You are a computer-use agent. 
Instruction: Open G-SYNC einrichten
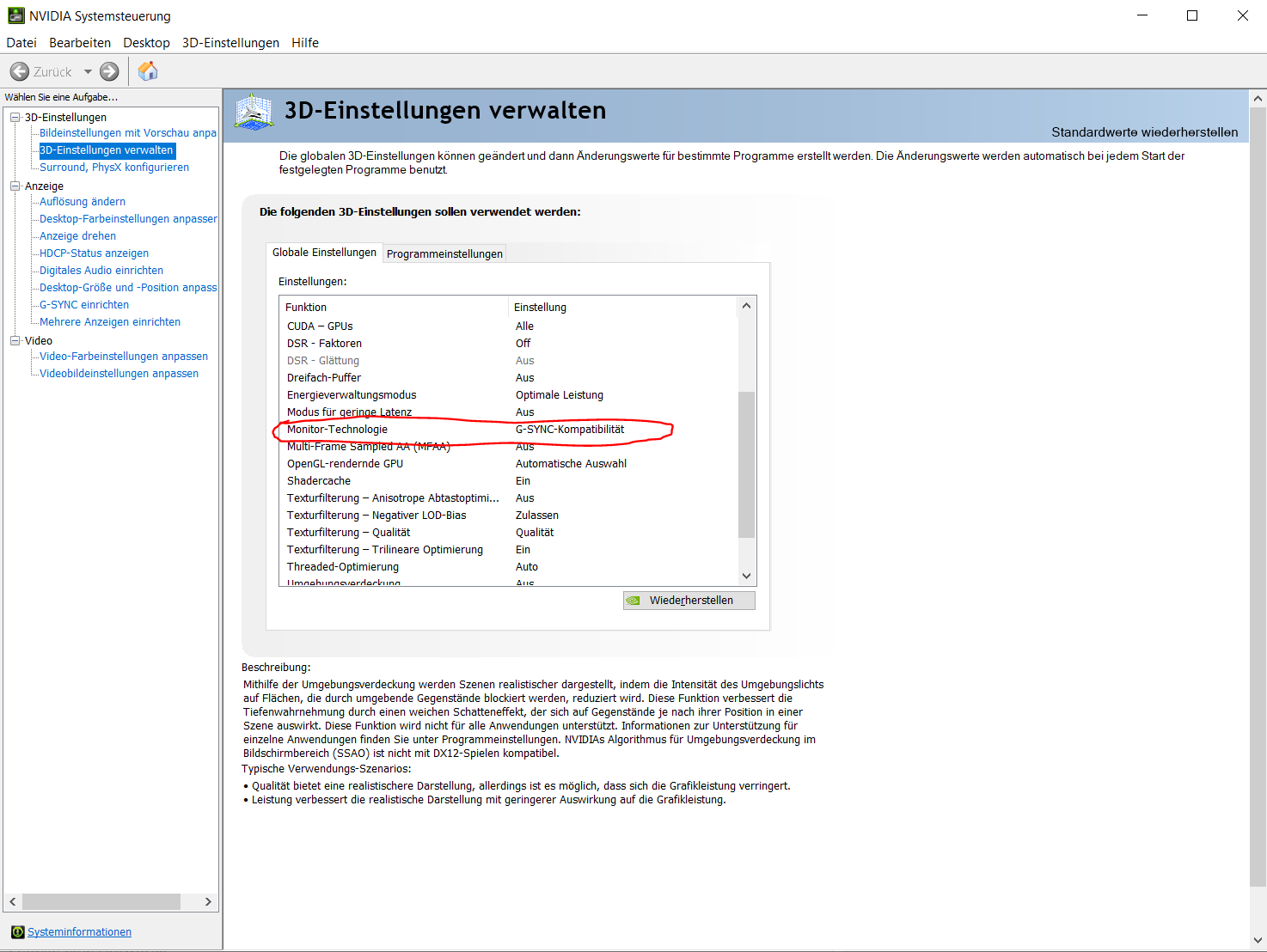click(84, 305)
